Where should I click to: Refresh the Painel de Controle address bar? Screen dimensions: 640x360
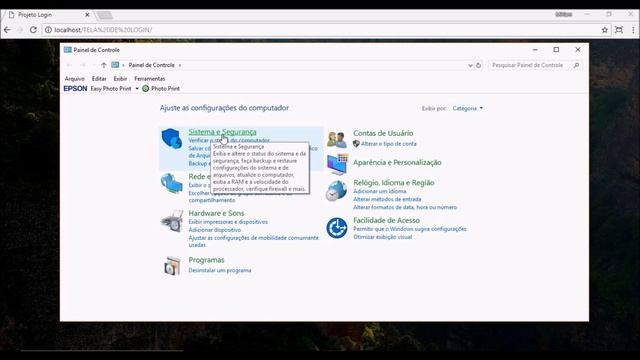tap(478, 65)
